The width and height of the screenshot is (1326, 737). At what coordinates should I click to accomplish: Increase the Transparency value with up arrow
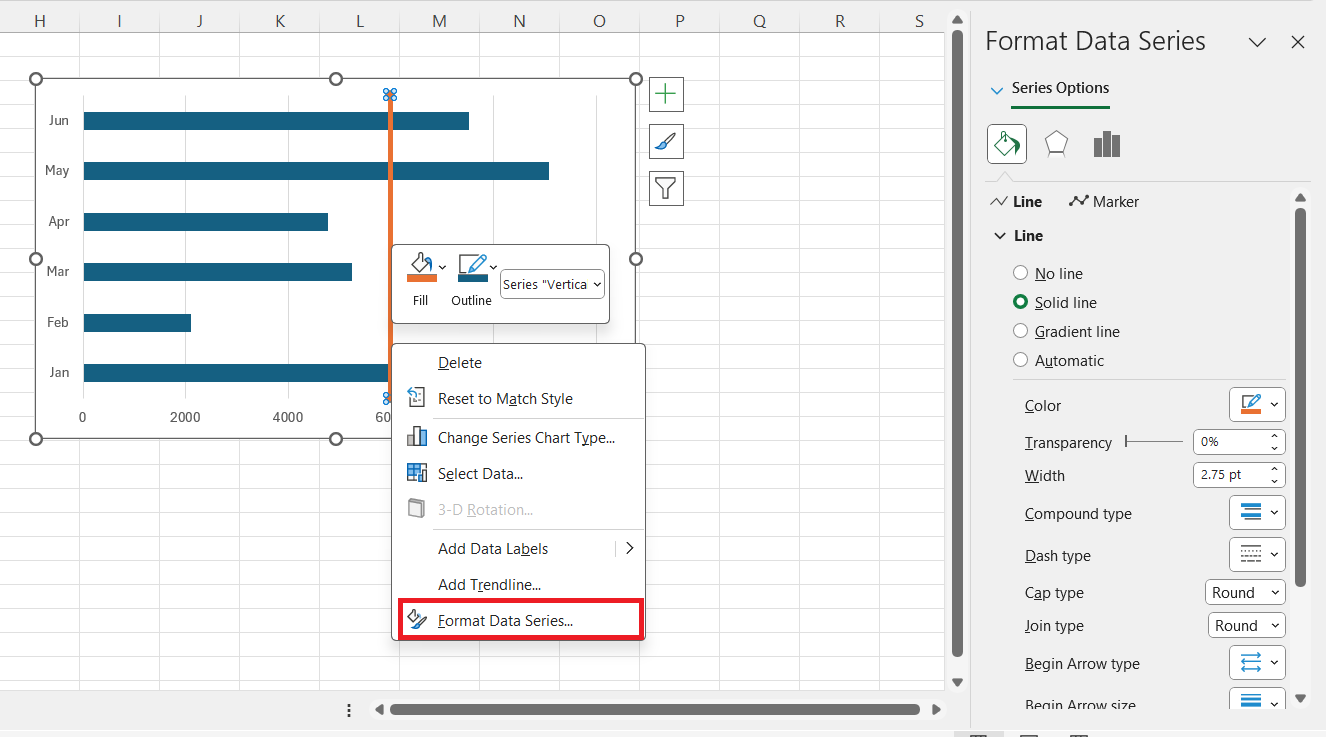pyautogui.click(x=1275, y=436)
